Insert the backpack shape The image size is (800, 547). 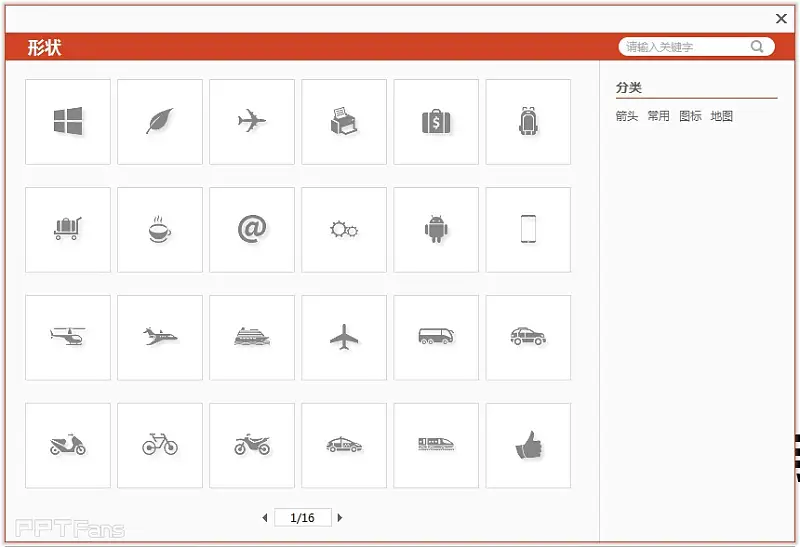coord(528,122)
